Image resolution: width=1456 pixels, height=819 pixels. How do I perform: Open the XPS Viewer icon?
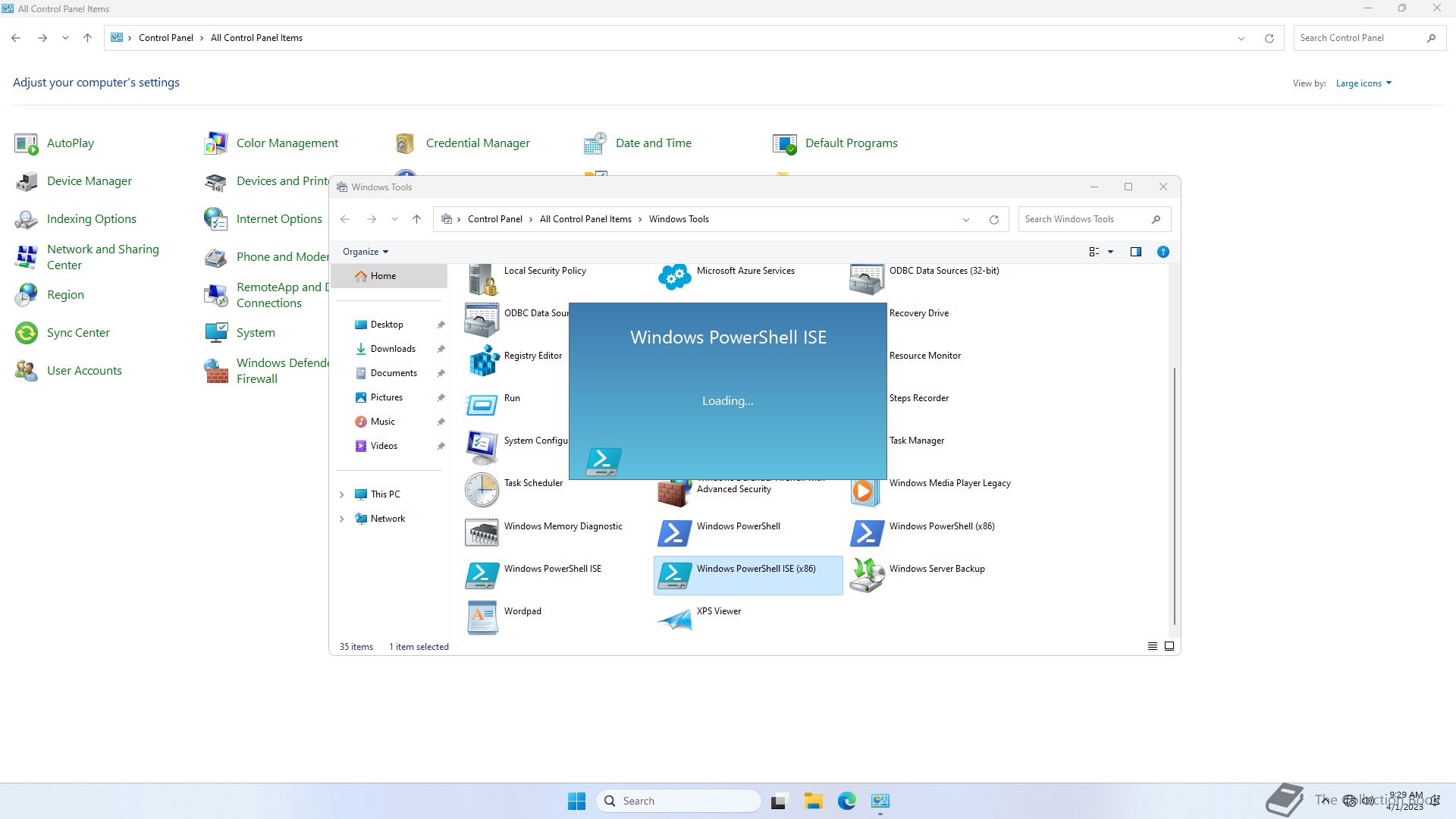pos(674,619)
